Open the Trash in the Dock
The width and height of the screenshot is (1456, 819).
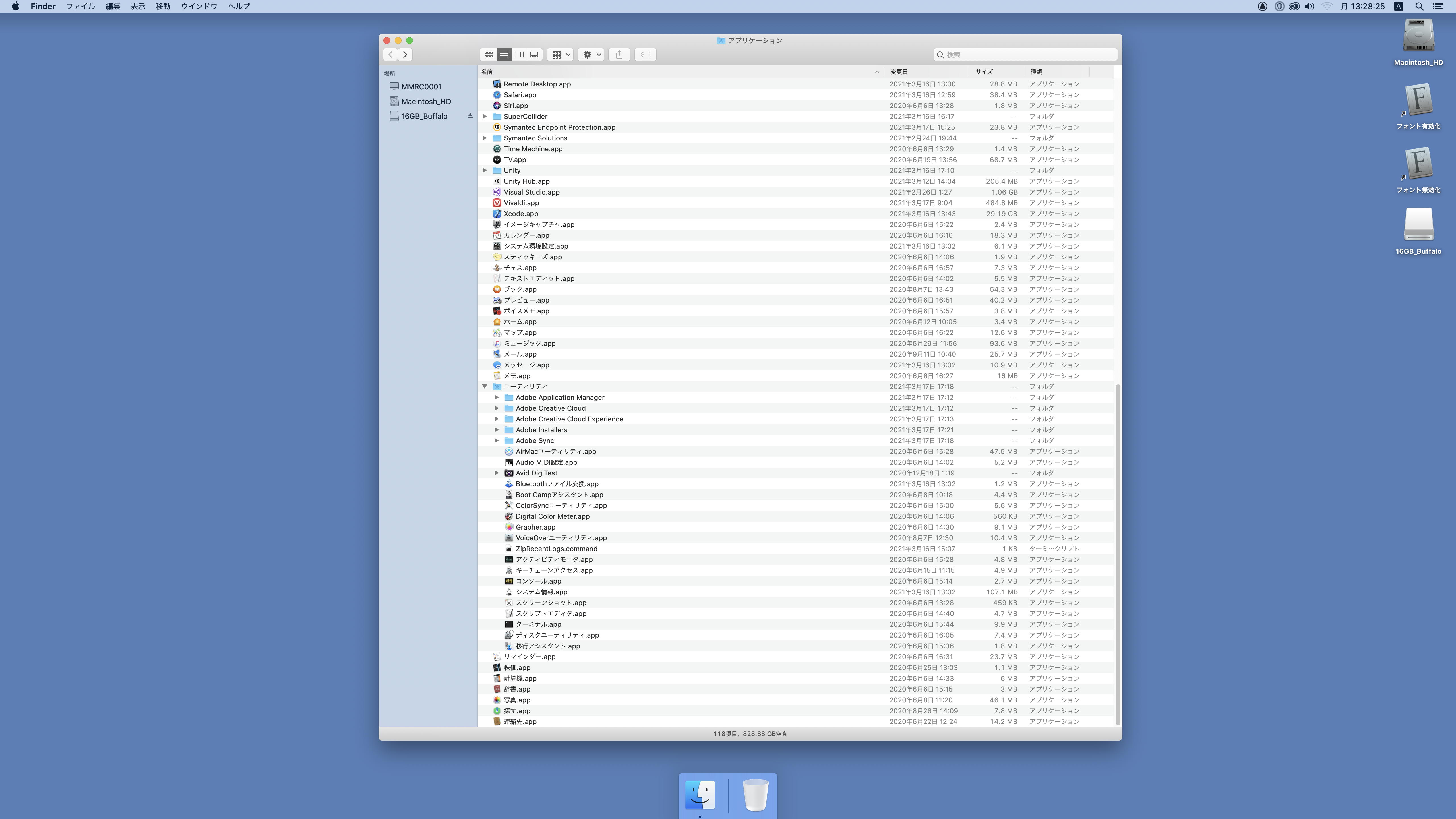[755, 795]
